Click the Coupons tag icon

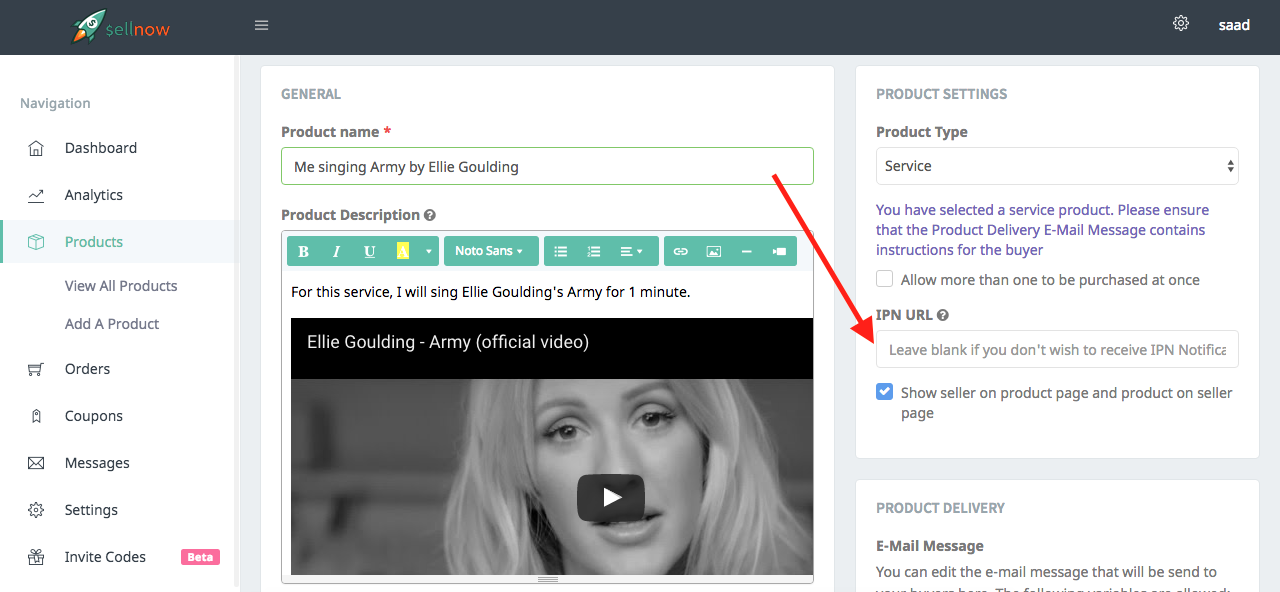36,416
